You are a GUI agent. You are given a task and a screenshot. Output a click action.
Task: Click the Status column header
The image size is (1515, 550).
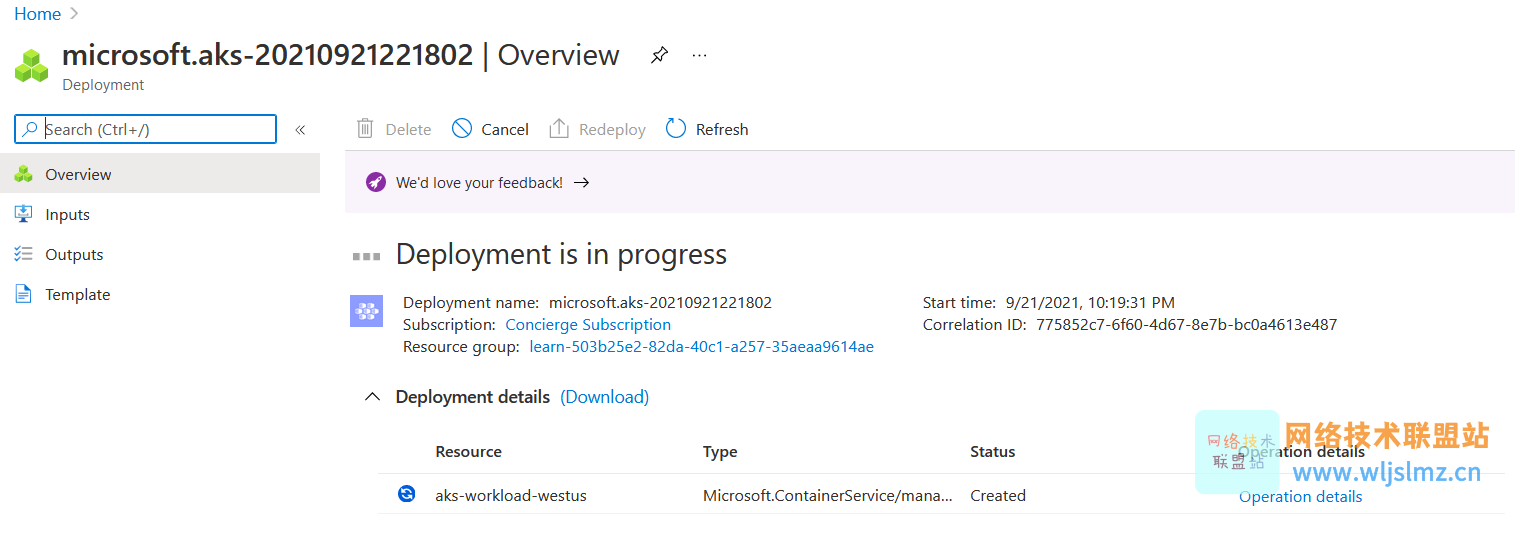click(x=992, y=452)
